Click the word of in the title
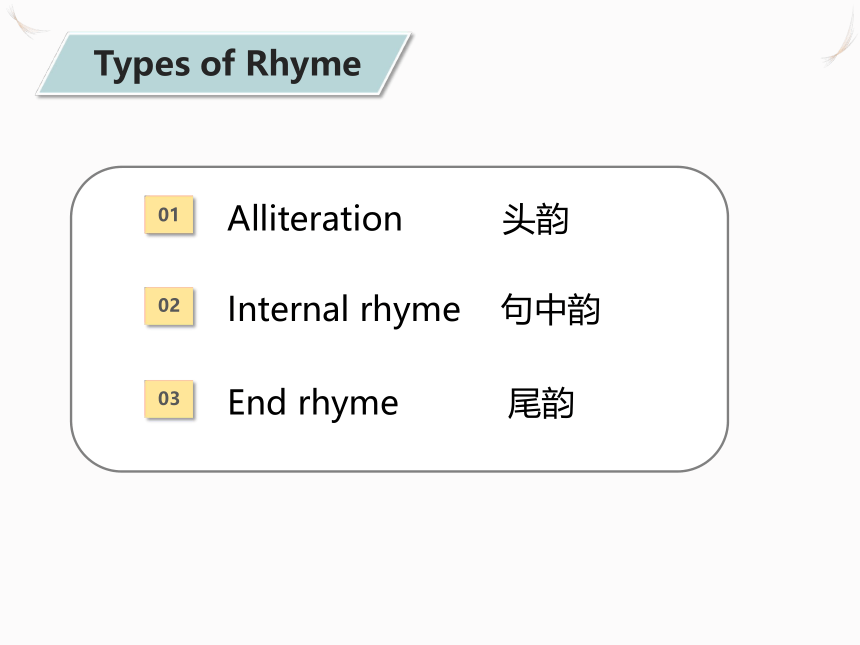 [218, 63]
